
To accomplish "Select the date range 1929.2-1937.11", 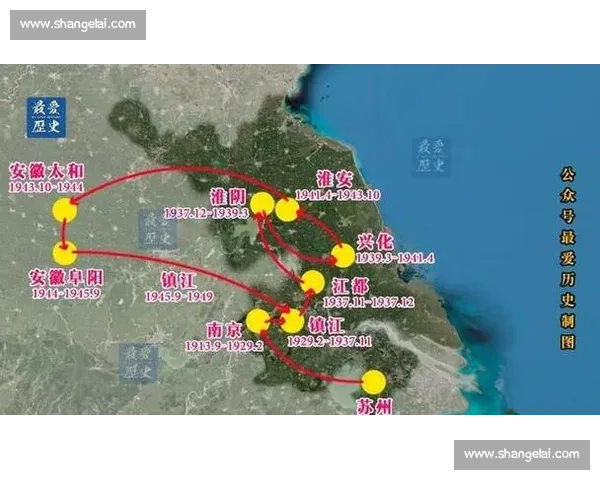I will click(x=329, y=341).
